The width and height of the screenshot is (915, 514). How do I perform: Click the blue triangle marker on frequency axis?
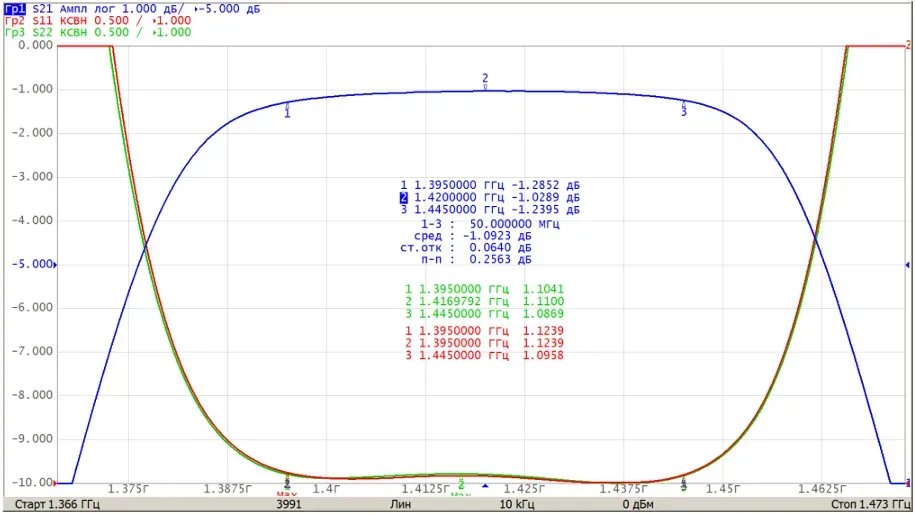(485, 486)
